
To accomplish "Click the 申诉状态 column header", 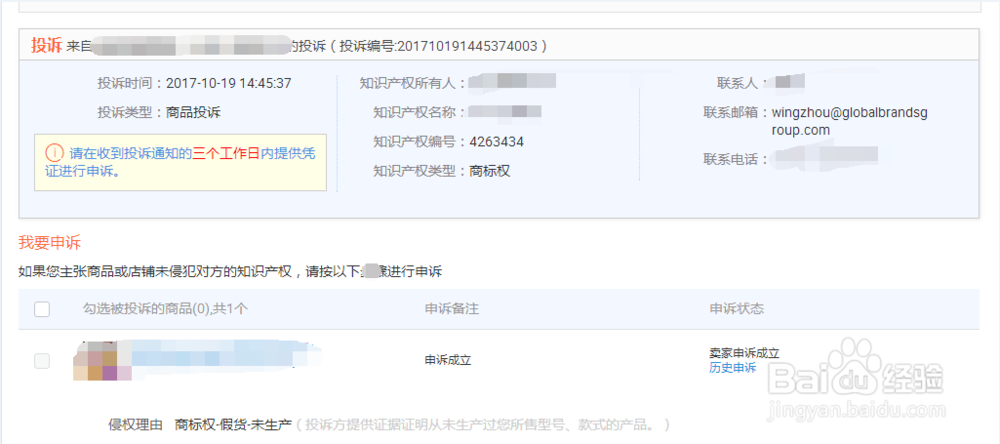I will click(x=737, y=309).
